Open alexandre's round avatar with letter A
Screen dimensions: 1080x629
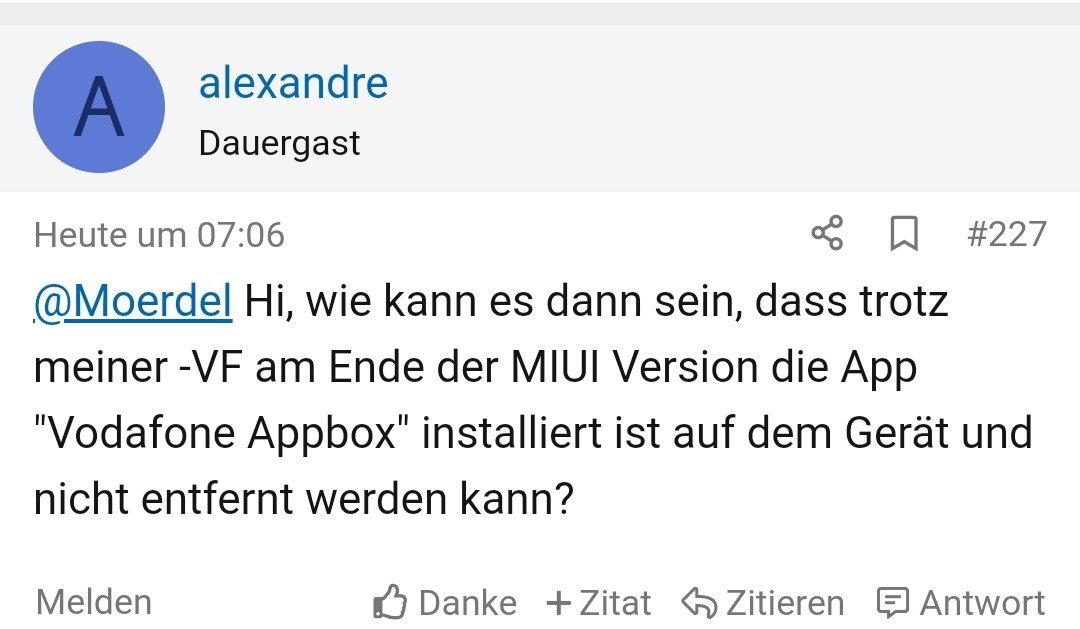(99, 107)
